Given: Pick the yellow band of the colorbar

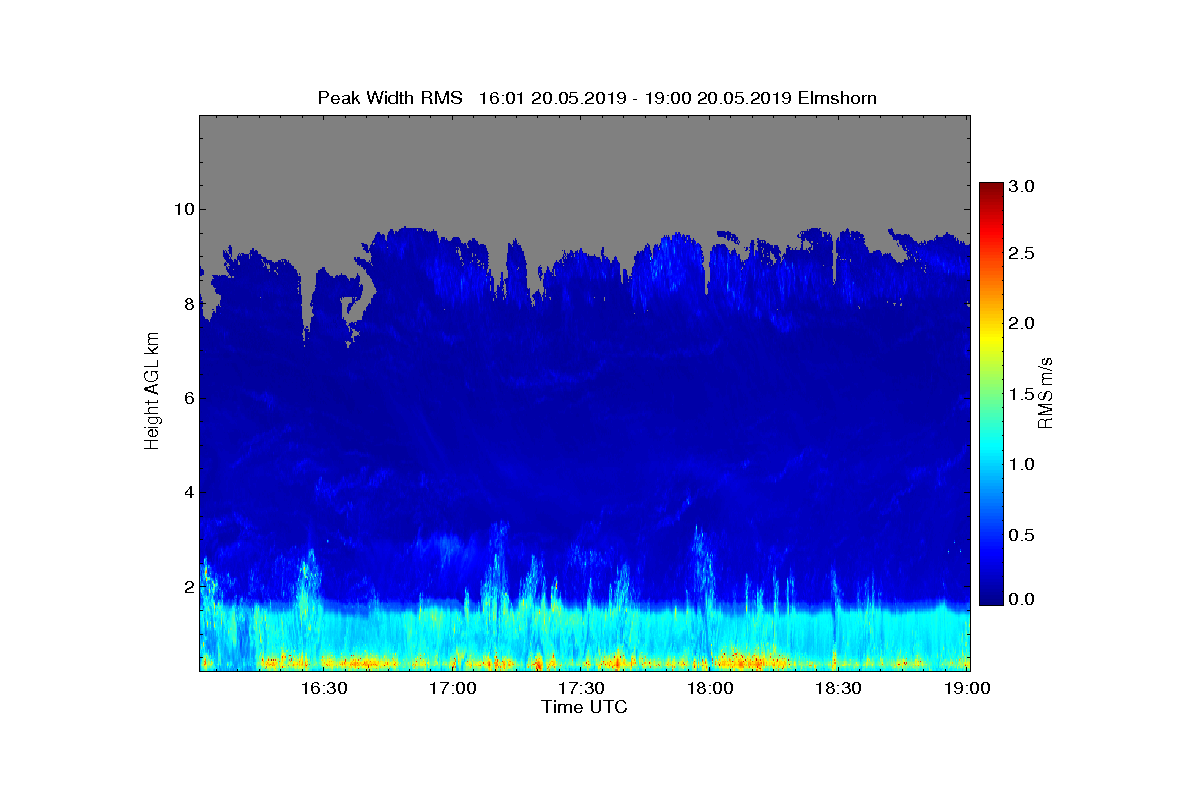Looking at the screenshot, I should (991, 340).
